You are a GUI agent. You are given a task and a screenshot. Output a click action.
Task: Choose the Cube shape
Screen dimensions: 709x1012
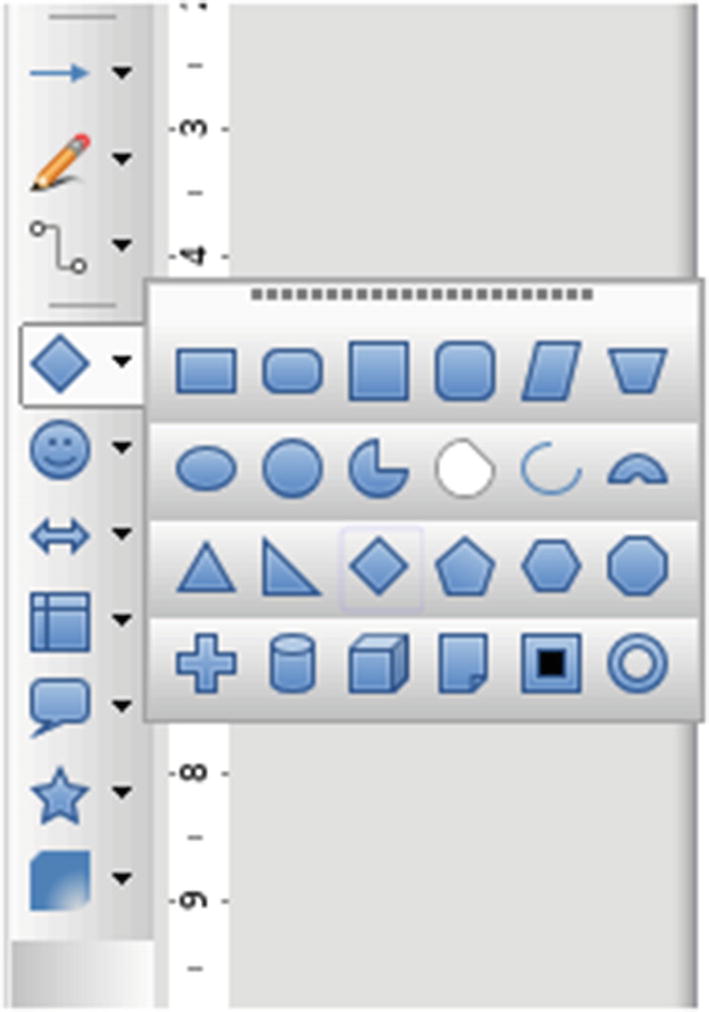(379, 663)
